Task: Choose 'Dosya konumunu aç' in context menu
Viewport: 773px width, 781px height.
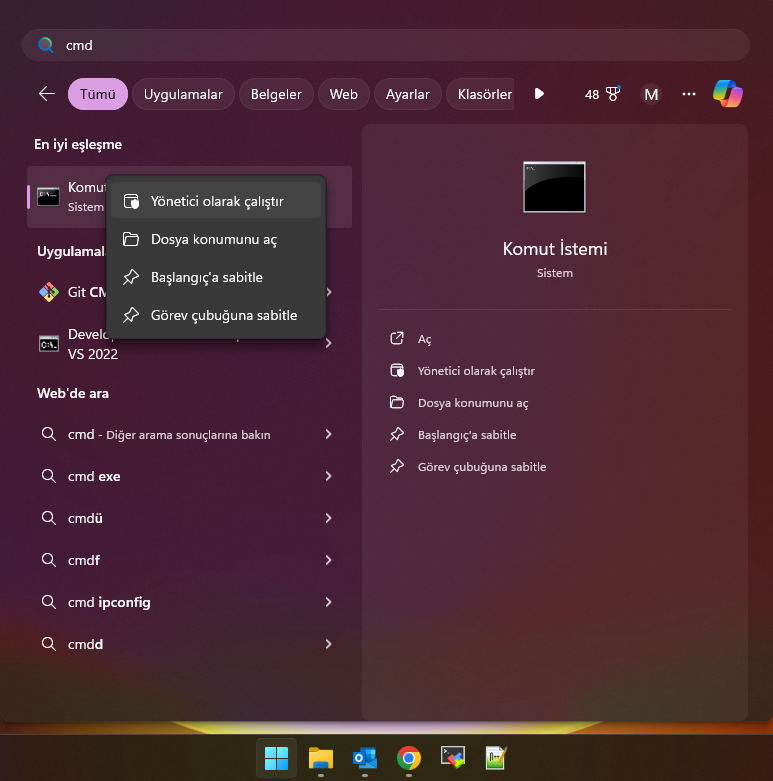Action: 213,239
